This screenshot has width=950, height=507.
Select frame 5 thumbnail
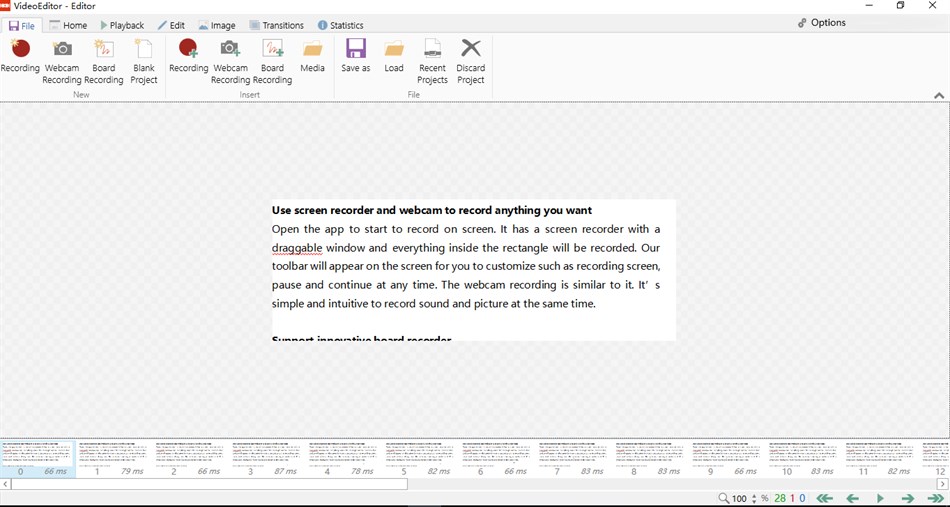(x=421, y=459)
